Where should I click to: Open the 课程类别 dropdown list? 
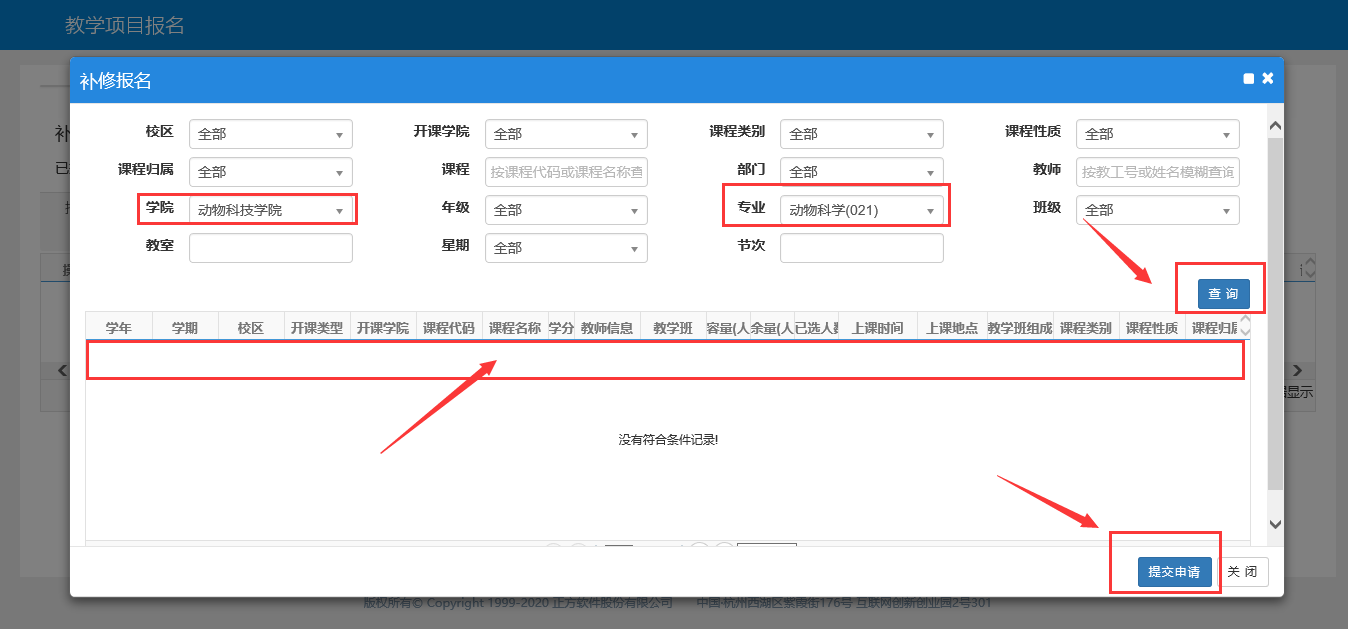[x=861, y=134]
